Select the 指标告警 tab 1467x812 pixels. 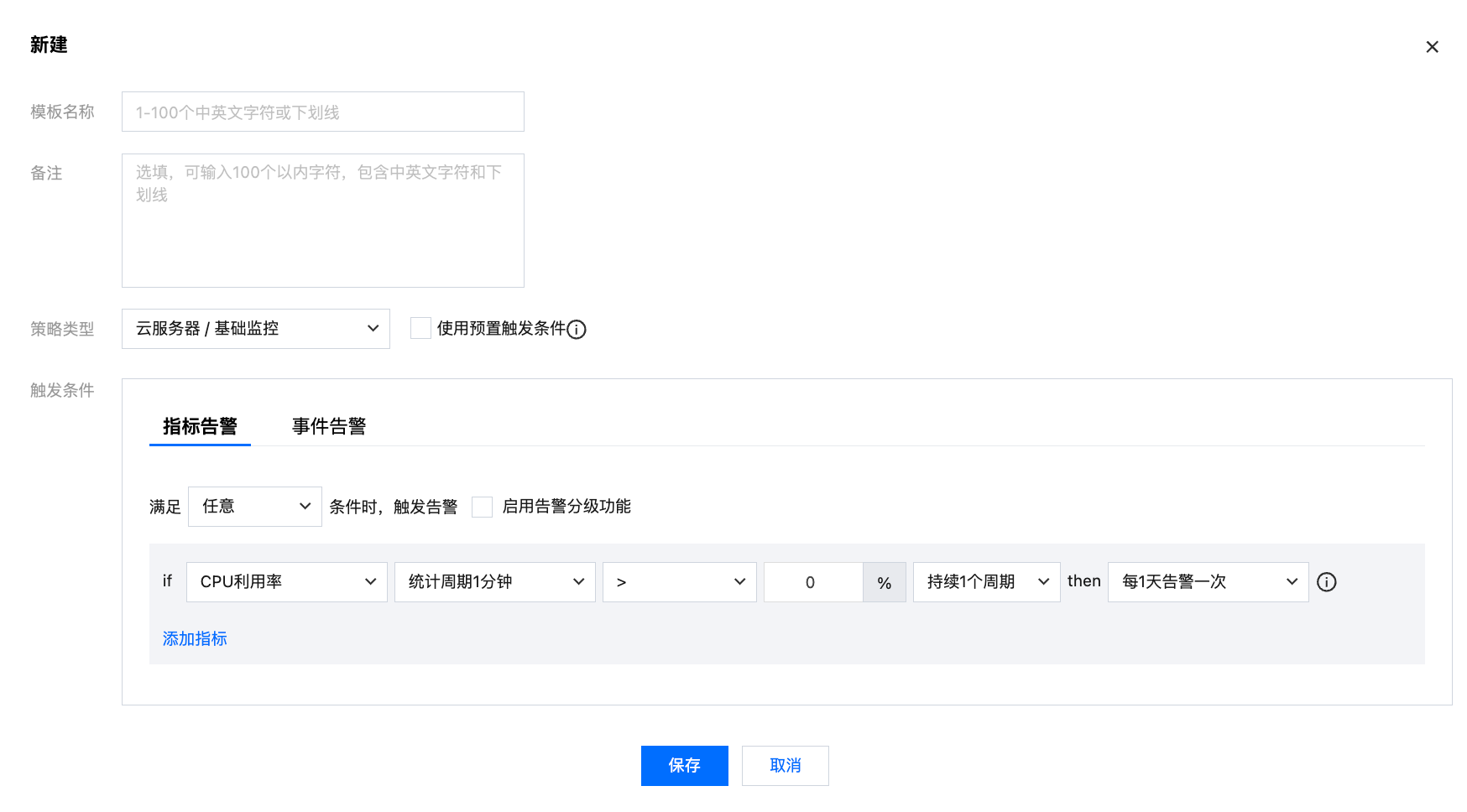[200, 426]
